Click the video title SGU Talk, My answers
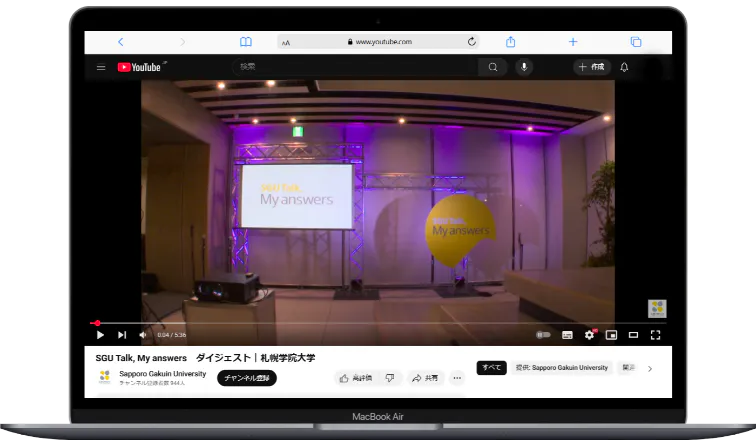The height and width of the screenshot is (446, 756). coord(205,358)
